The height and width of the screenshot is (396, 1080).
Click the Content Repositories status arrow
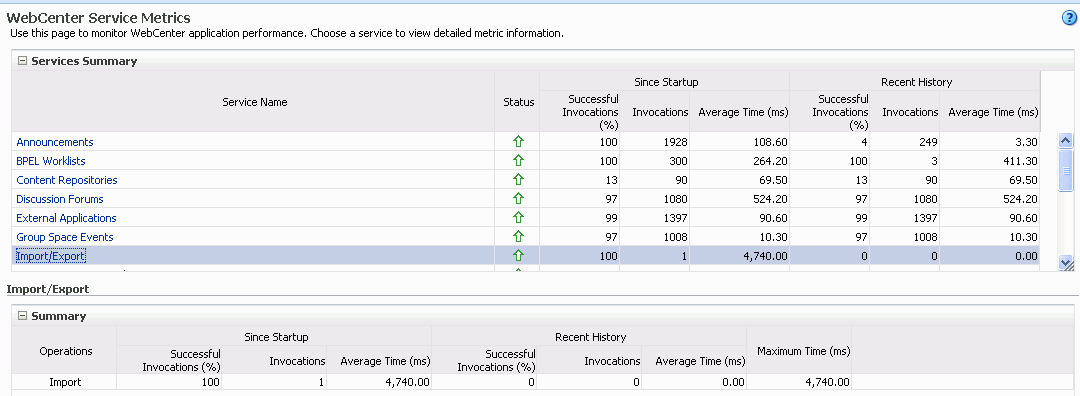coord(518,180)
